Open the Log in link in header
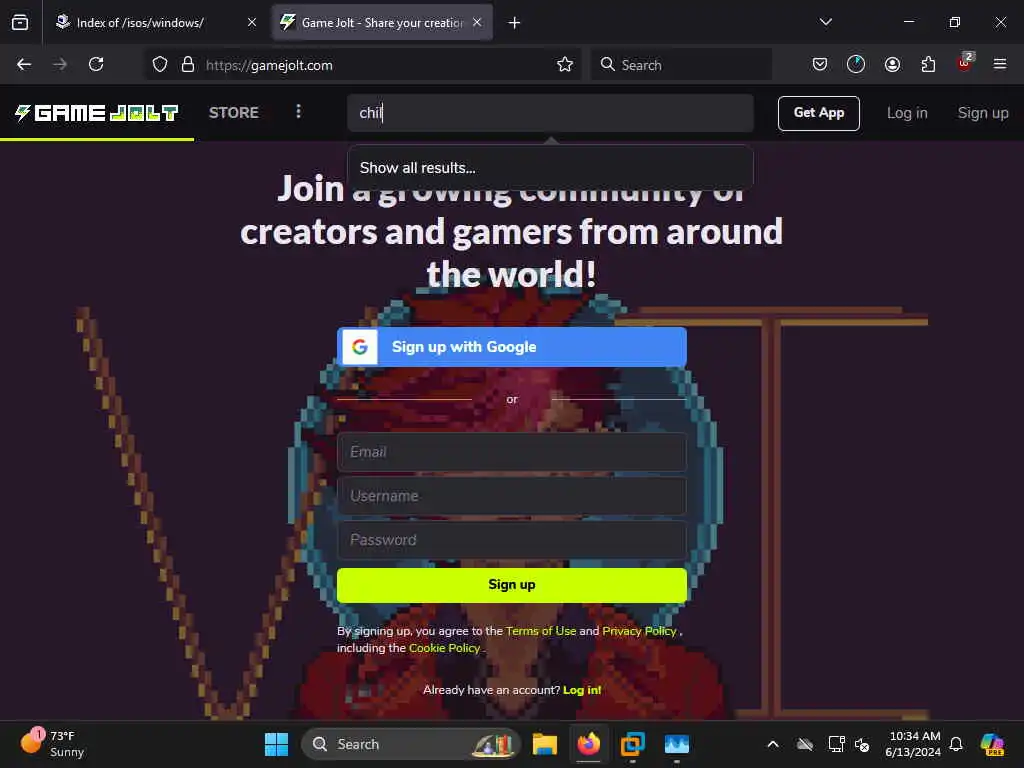 coord(907,113)
